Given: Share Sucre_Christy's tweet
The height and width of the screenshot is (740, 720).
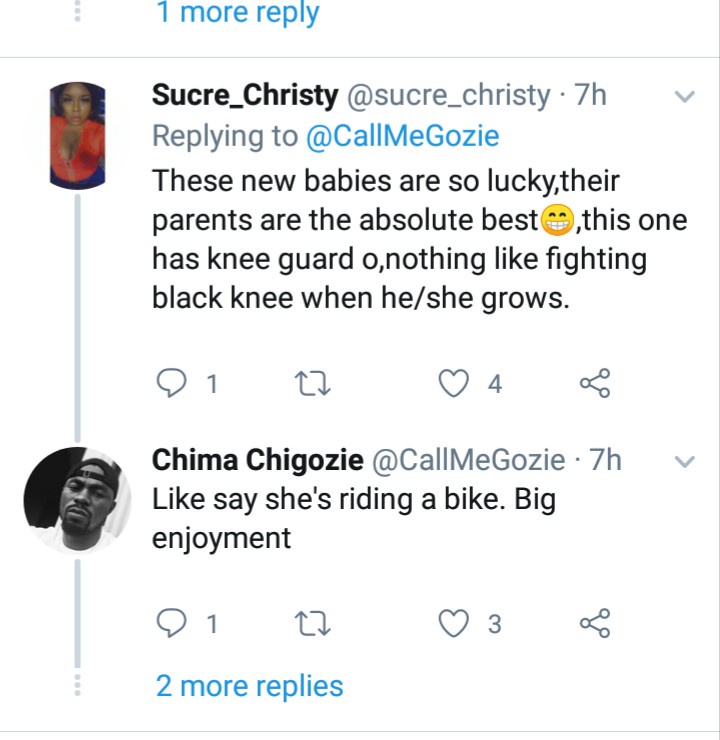Looking at the screenshot, I should [595, 384].
